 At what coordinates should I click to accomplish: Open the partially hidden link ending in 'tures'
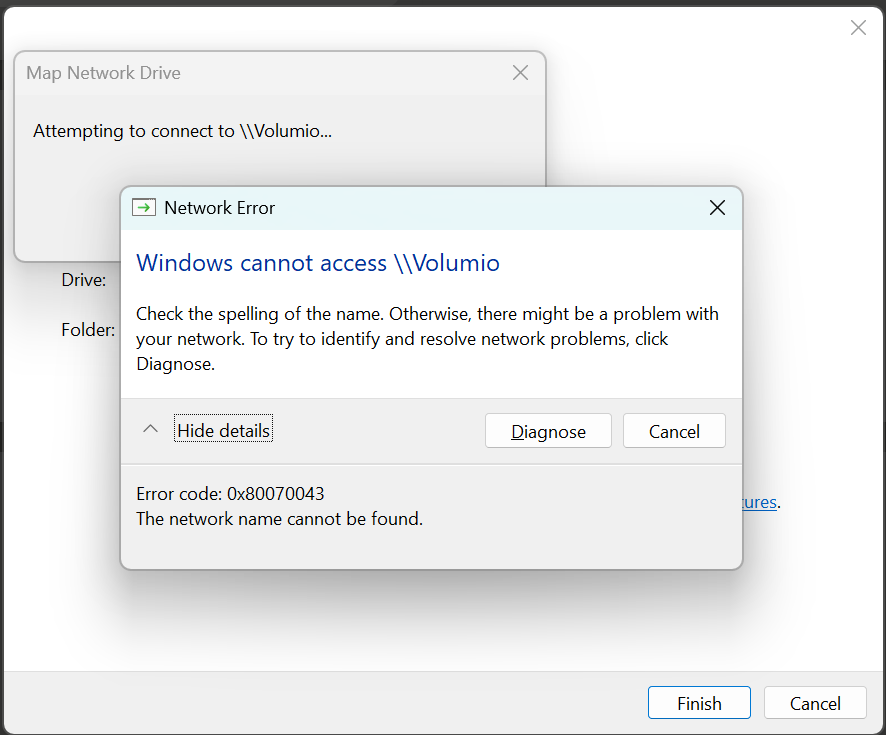pyautogui.click(x=759, y=502)
